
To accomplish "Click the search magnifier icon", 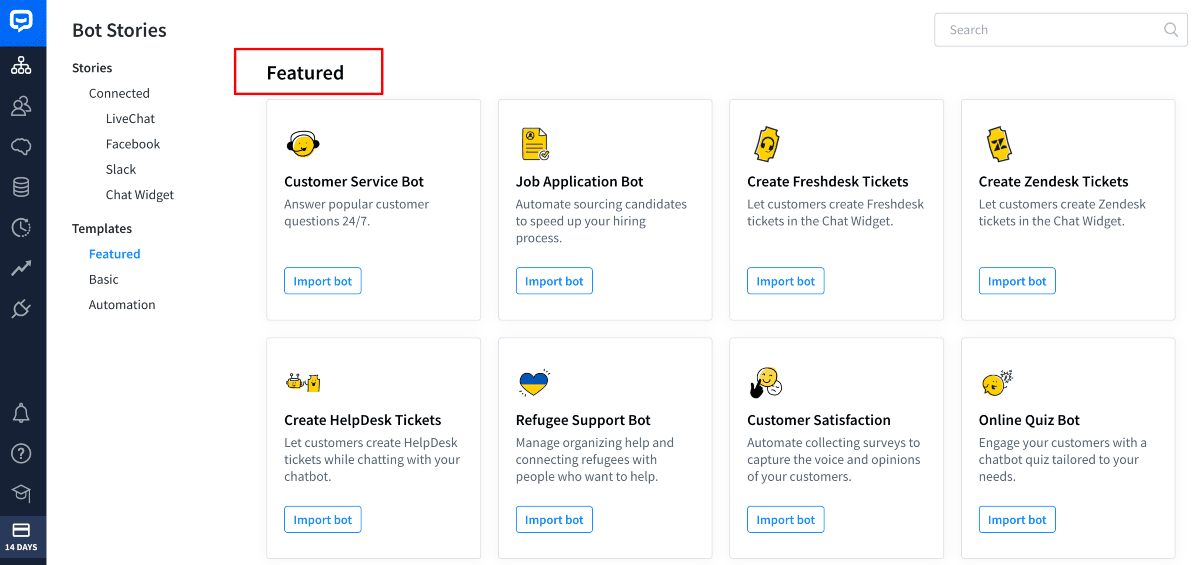I will [x=1171, y=30].
